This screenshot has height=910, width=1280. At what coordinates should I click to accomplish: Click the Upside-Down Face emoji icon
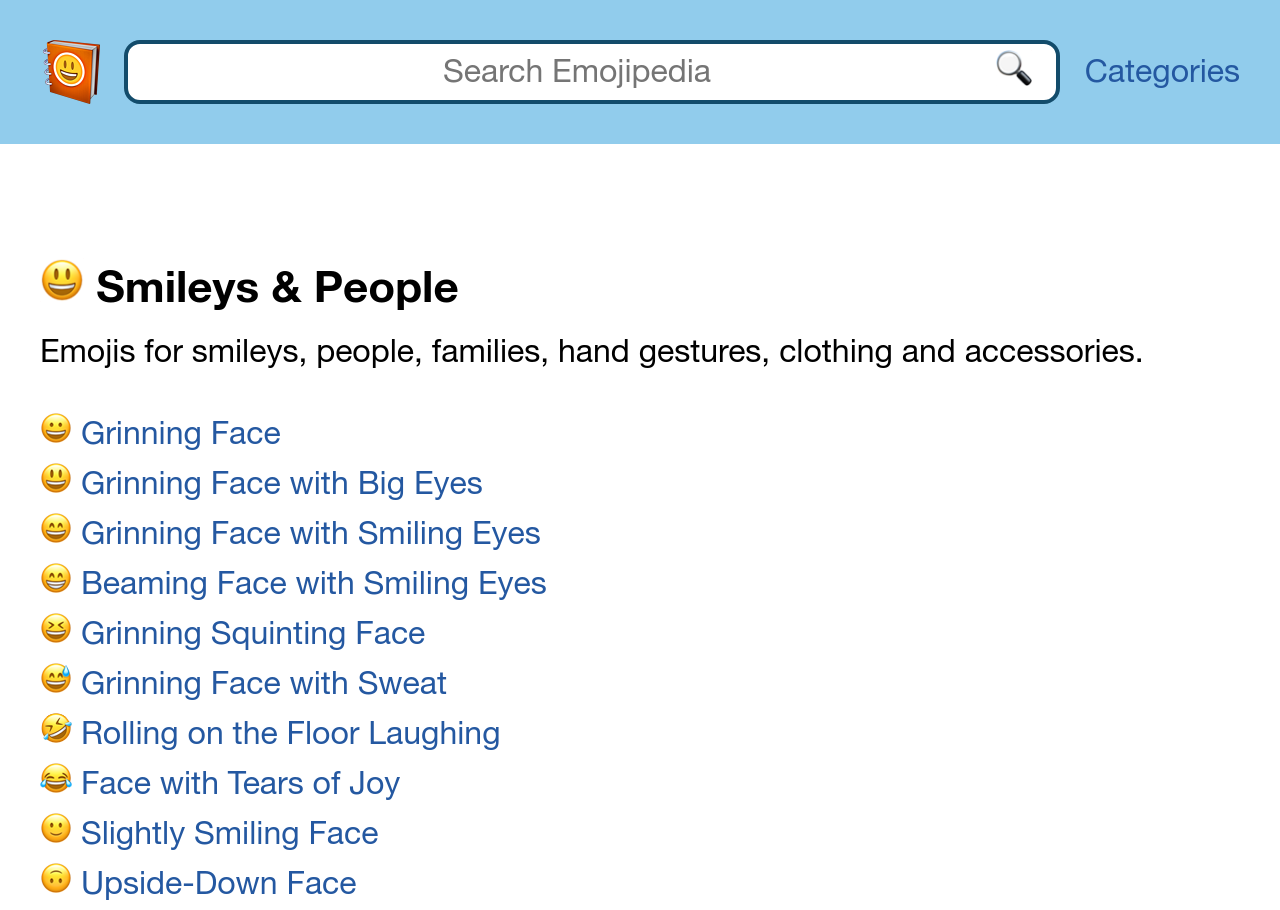(x=56, y=879)
